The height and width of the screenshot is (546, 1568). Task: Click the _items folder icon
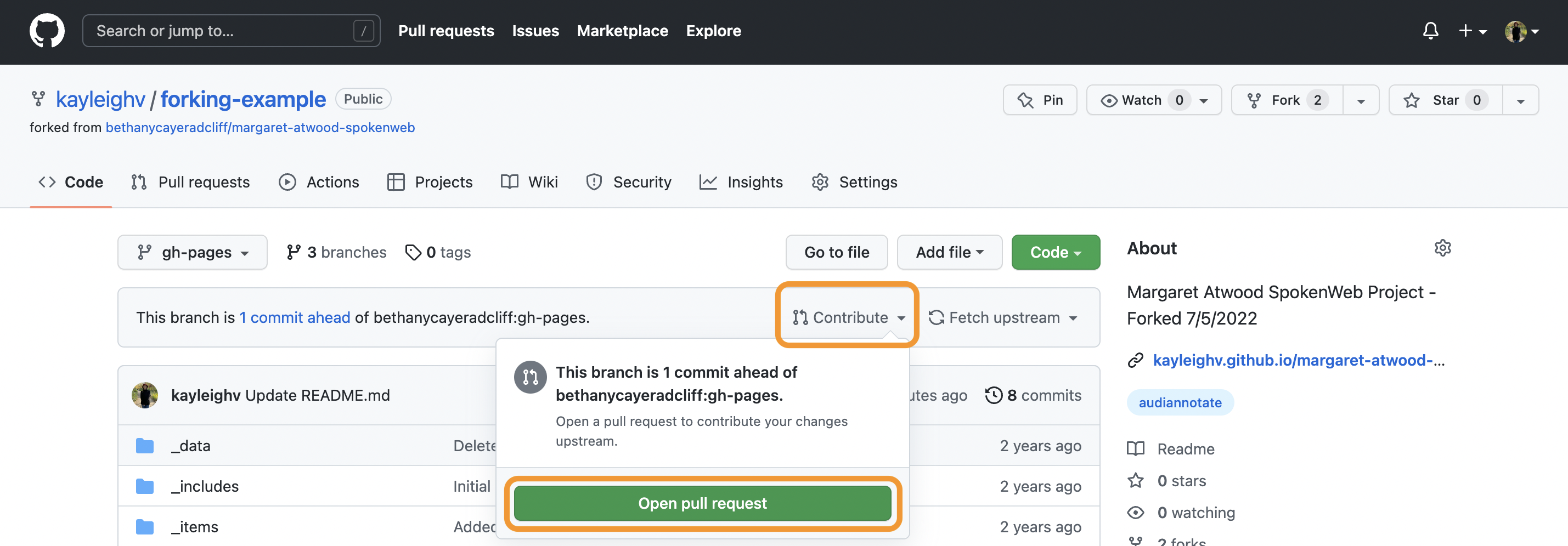pos(145,527)
